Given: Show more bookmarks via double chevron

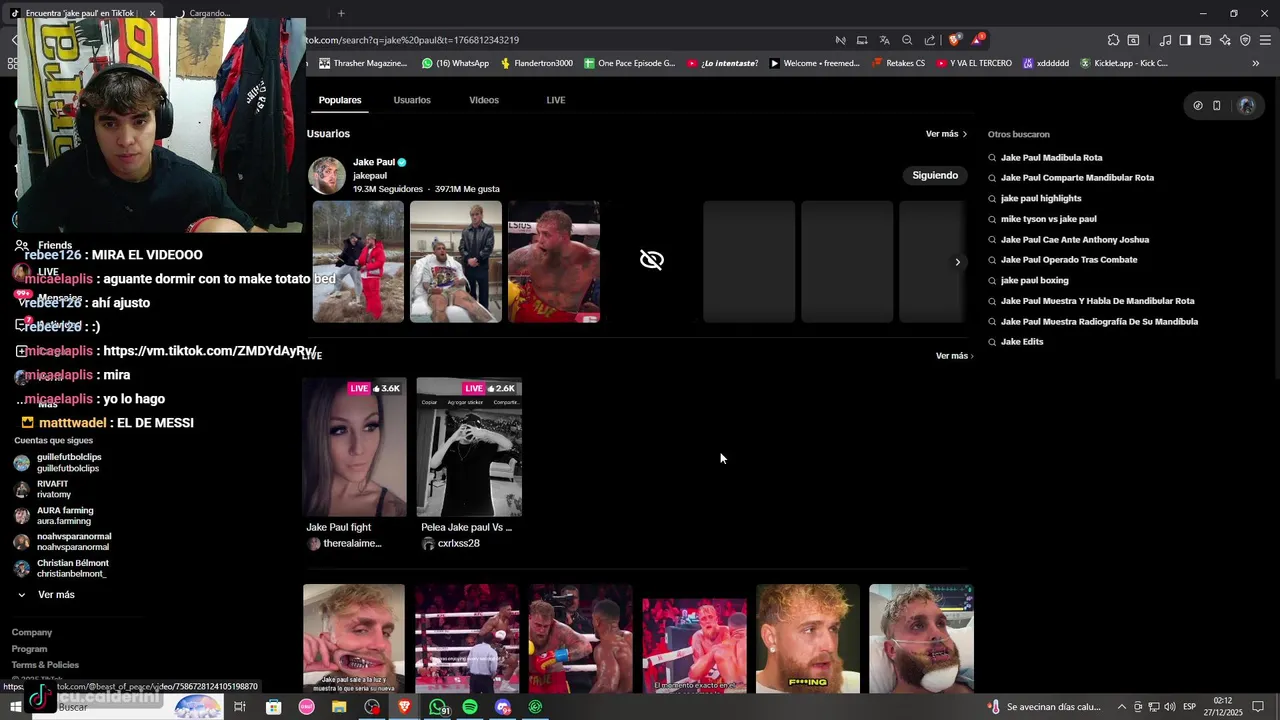Looking at the screenshot, I should coord(1256,63).
